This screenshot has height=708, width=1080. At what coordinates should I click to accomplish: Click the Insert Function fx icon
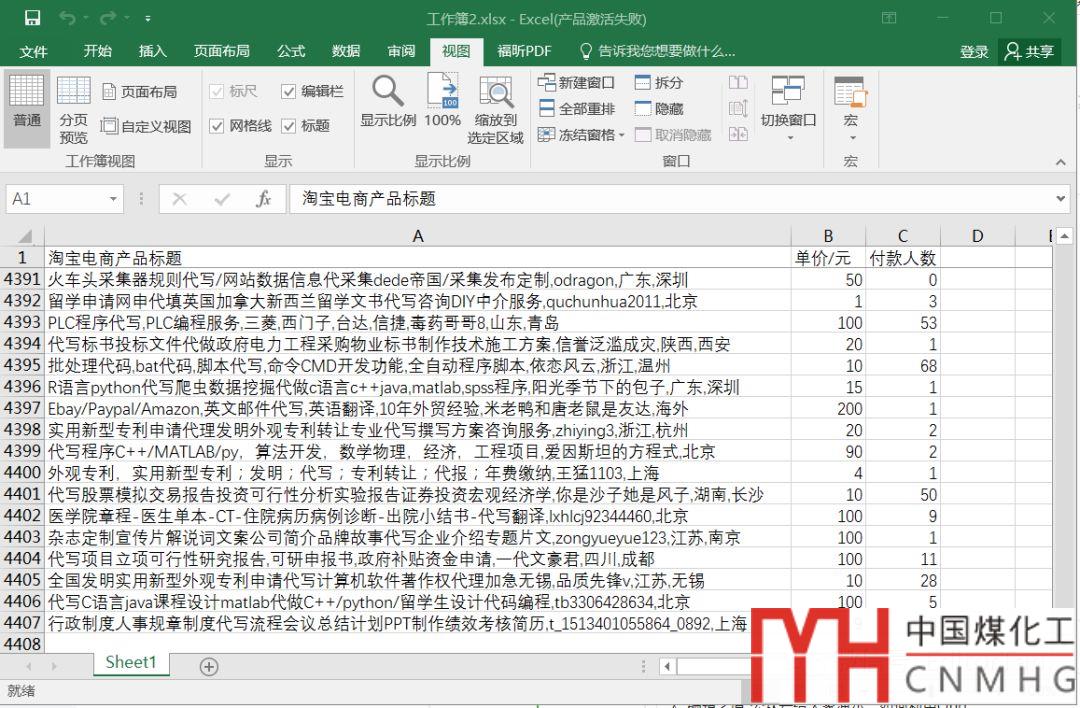(x=263, y=199)
